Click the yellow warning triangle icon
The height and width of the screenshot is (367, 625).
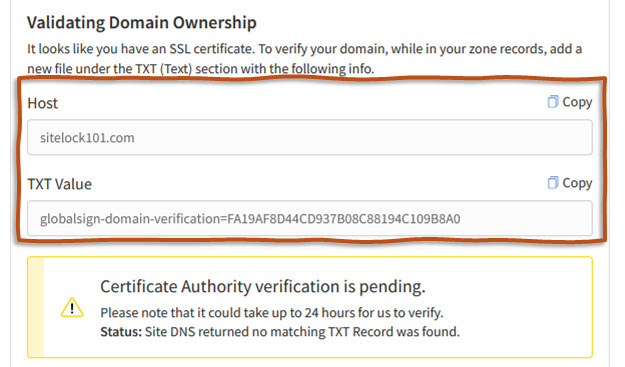point(72,308)
